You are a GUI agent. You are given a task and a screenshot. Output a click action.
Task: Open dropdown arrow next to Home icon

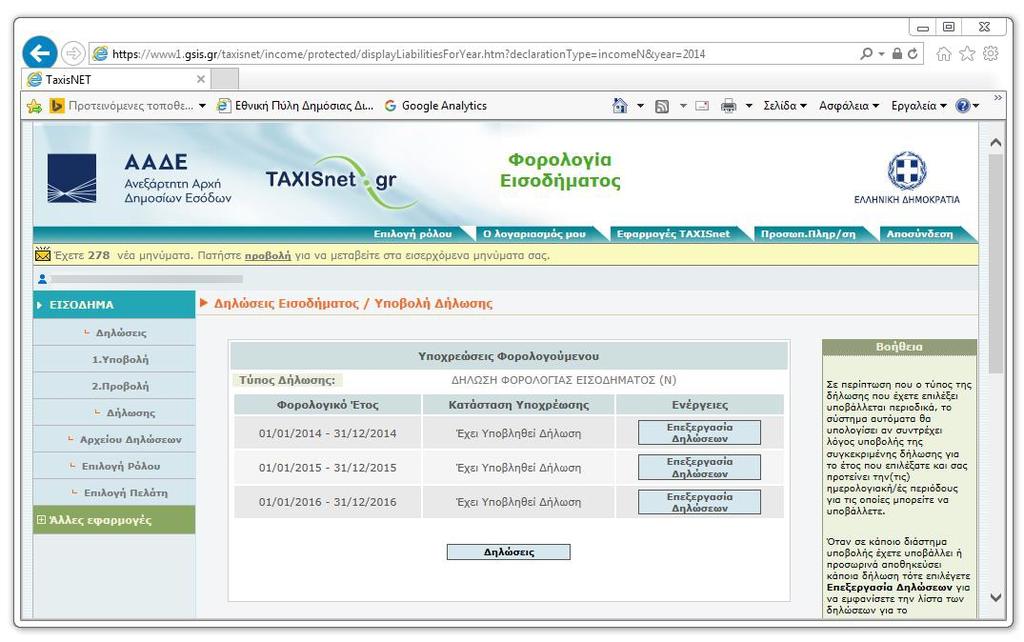click(x=640, y=106)
